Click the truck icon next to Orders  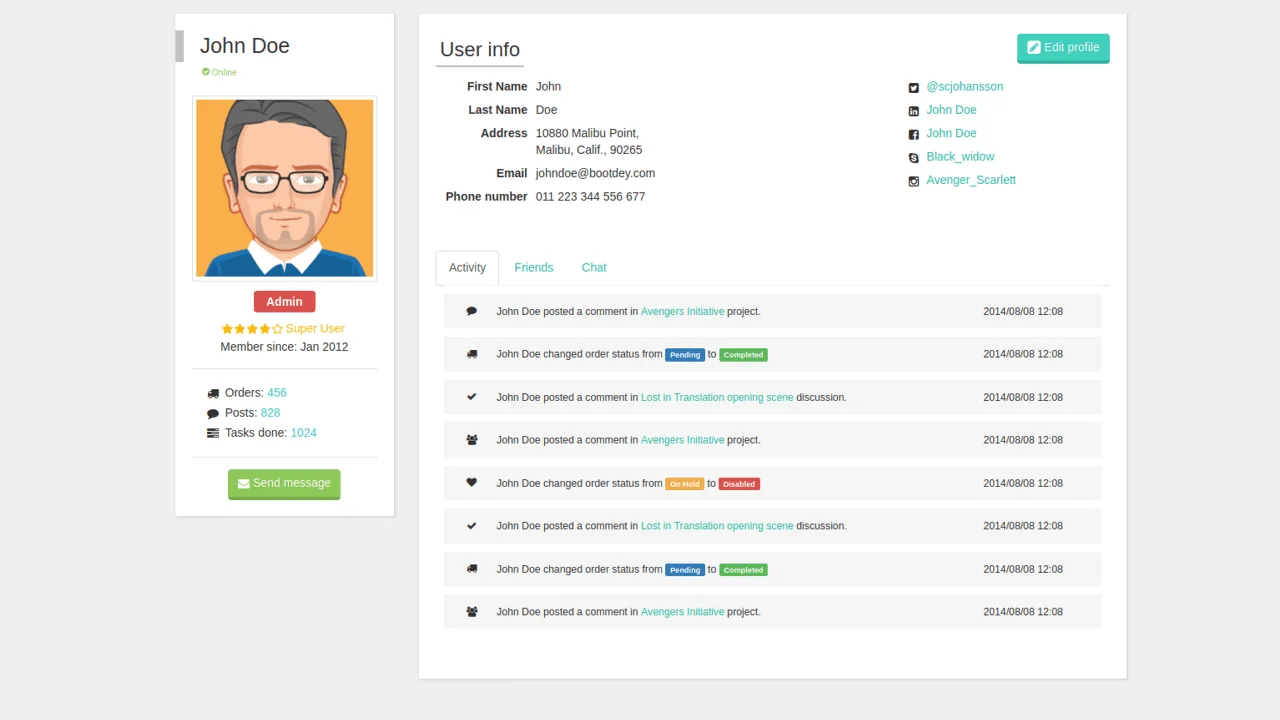[x=212, y=392]
